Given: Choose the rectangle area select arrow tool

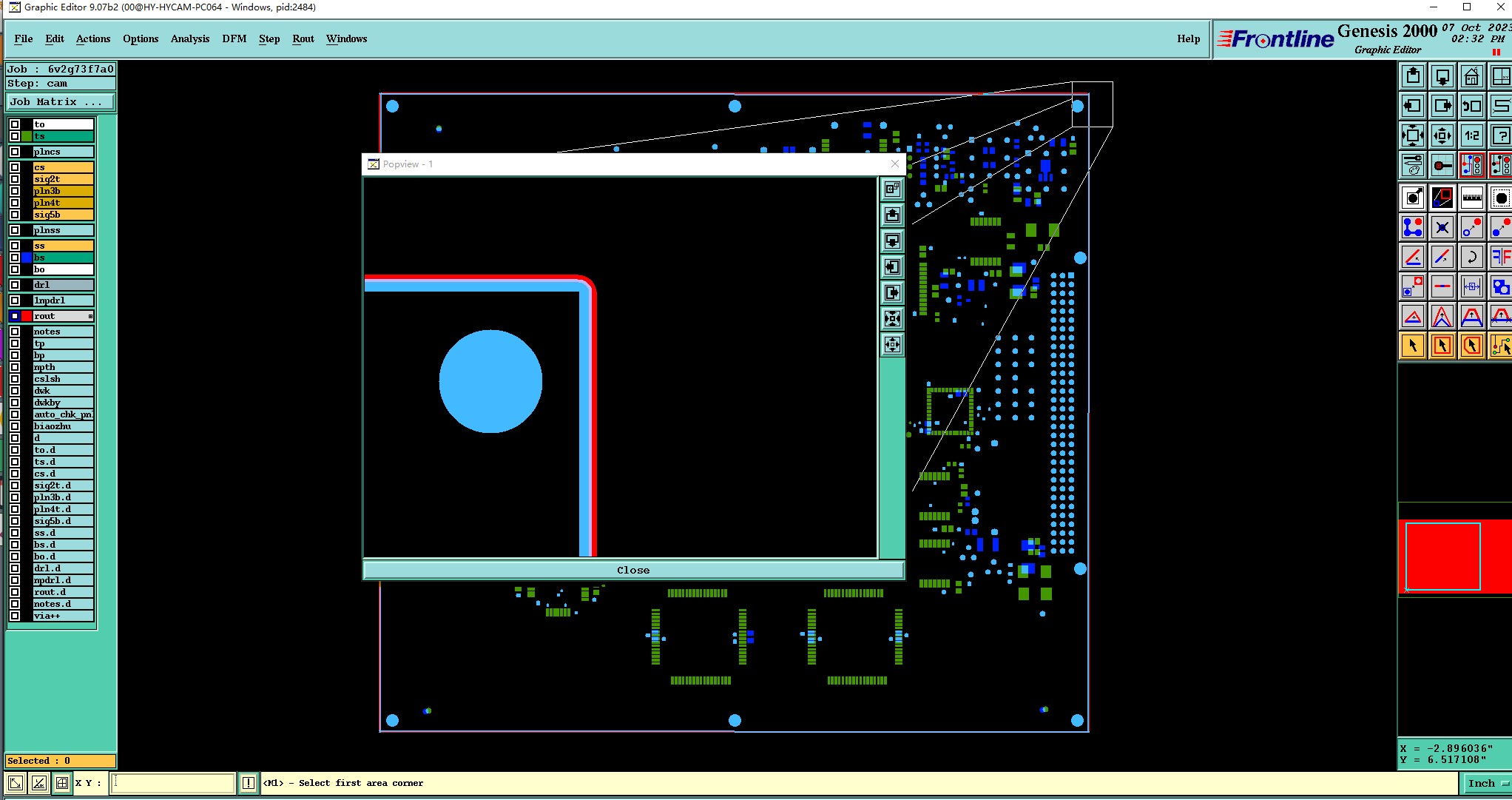Looking at the screenshot, I should pyautogui.click(x=1442, y=346).
